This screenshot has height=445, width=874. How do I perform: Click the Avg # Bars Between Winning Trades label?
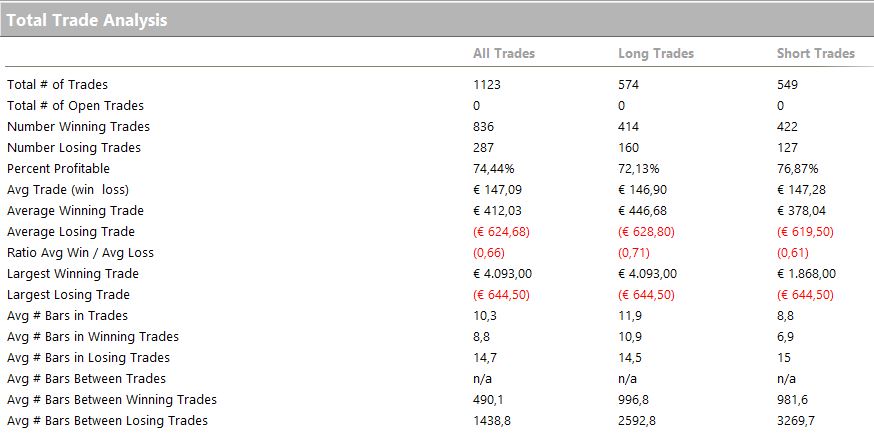click(111, 400)
